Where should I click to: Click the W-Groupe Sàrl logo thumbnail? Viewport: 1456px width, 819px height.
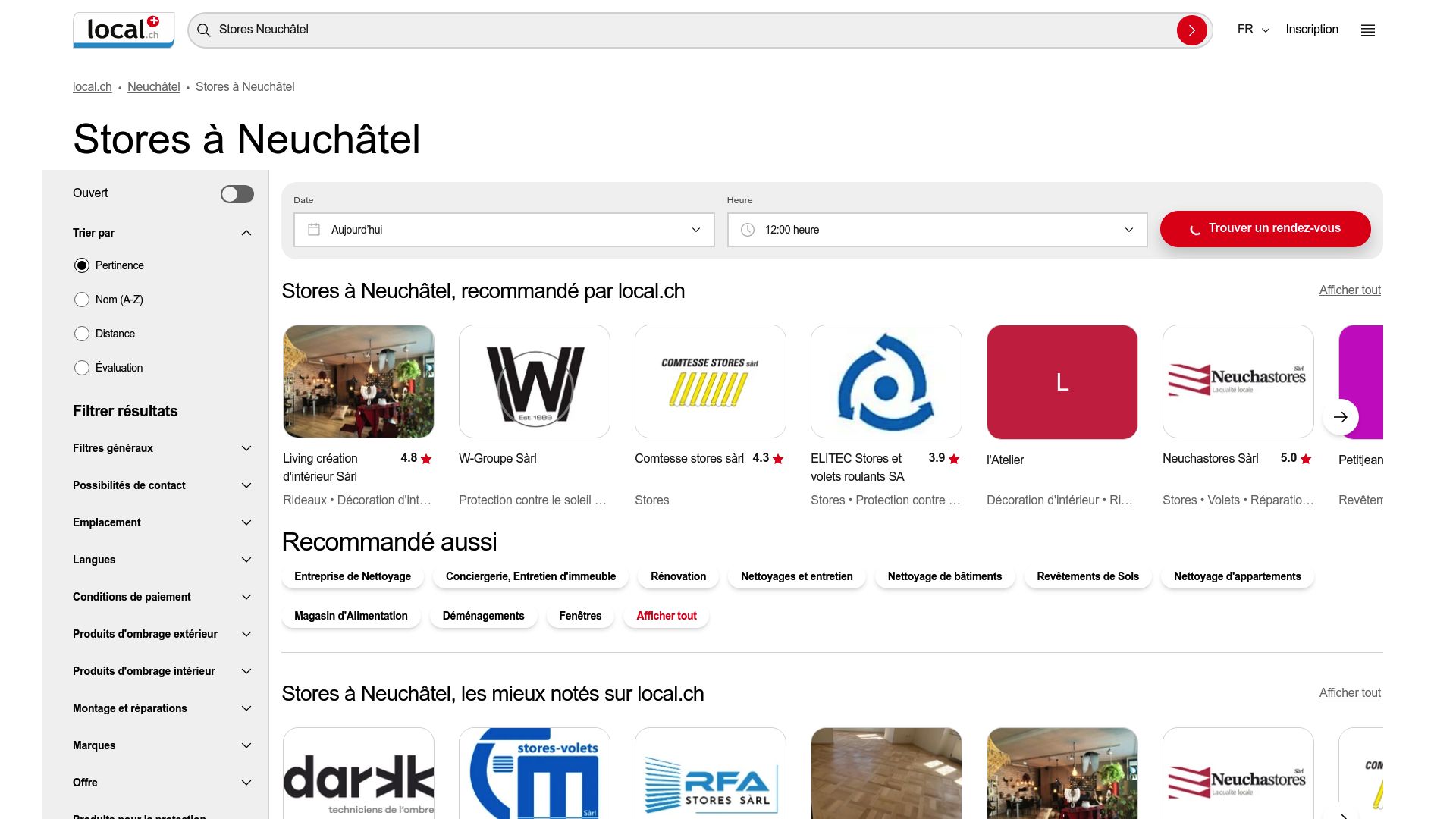[534, 381]
